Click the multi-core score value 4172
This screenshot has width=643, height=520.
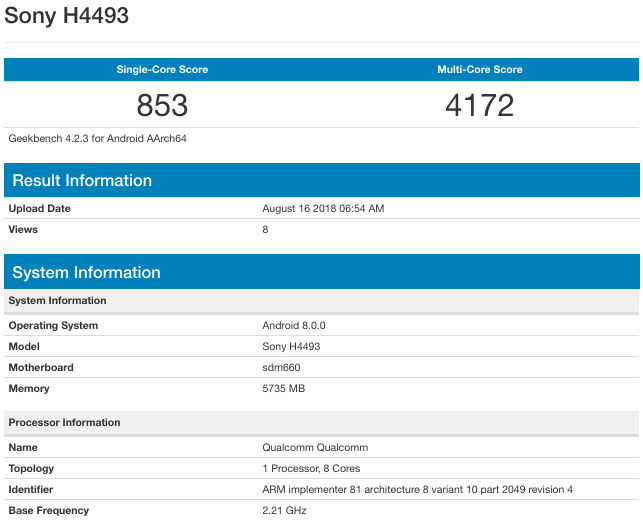point(480,105)
